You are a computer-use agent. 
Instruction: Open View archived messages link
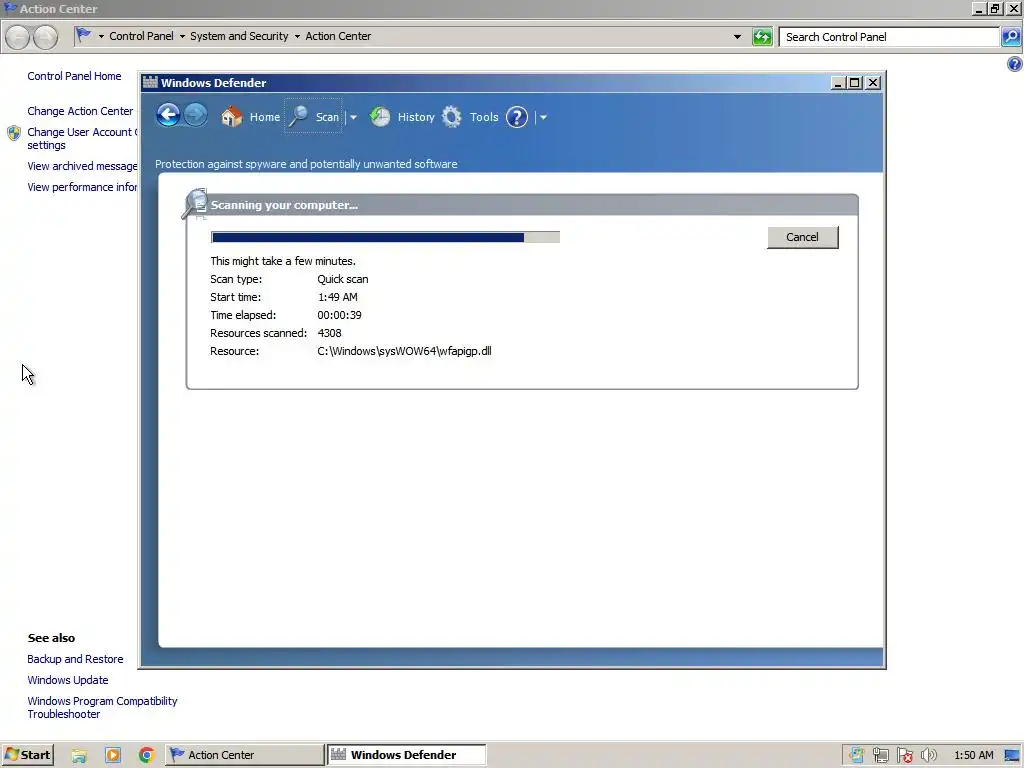tap(82, 166)
